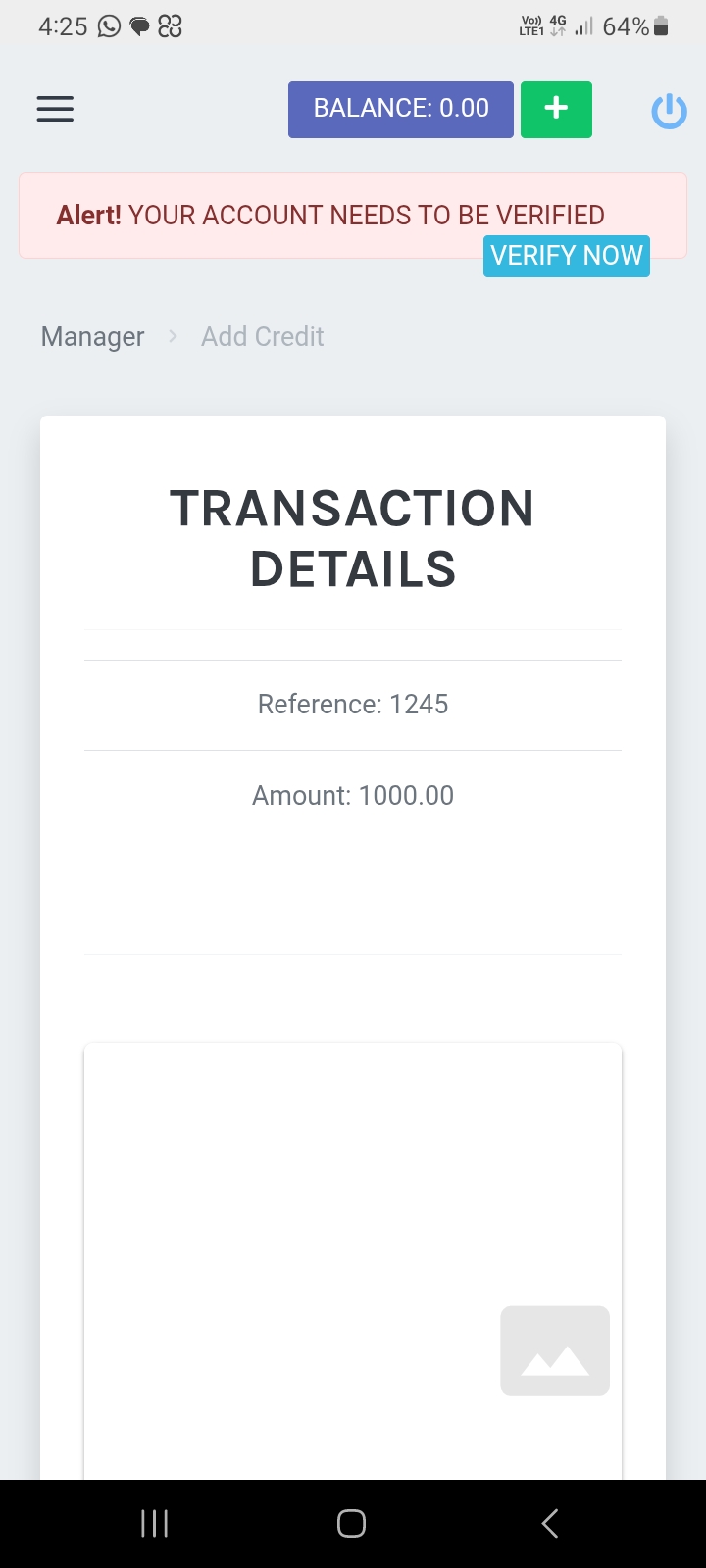This screenshot has width=706, height=1568.
Task: Go to Manager in the breadcrumb
Action: click(92, 337)
